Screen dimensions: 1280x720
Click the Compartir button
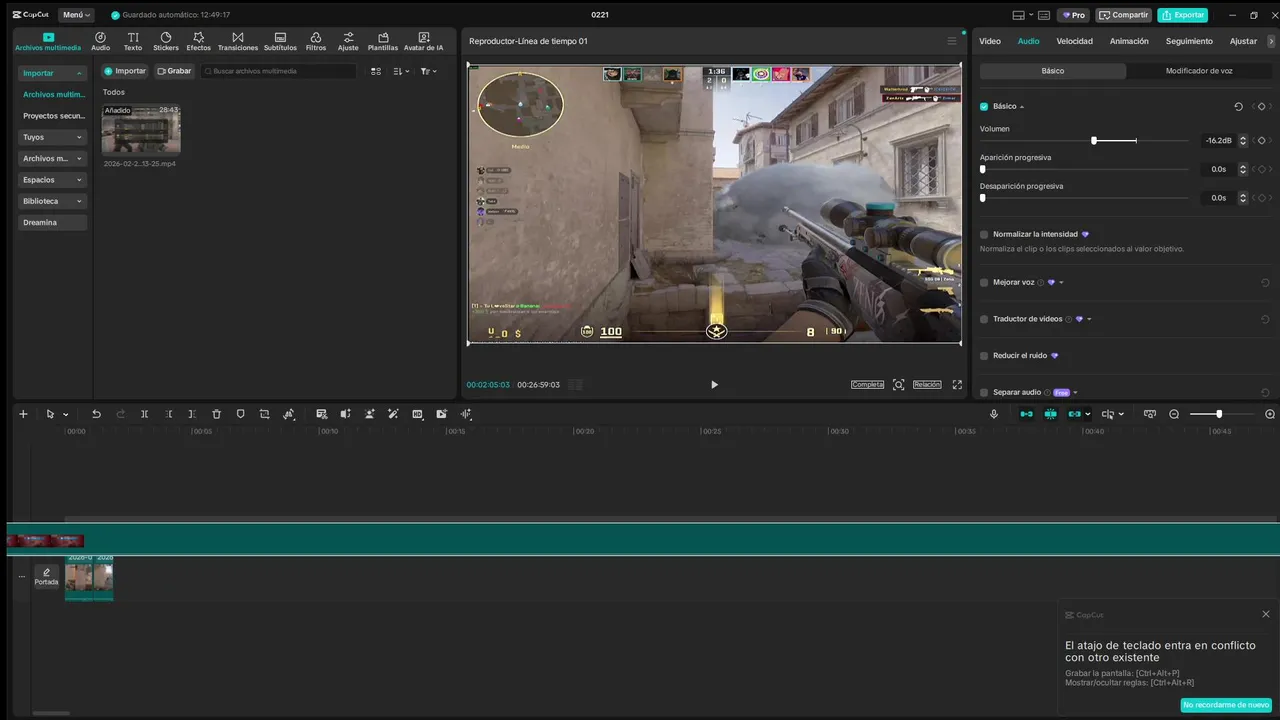coord(1123,15)
